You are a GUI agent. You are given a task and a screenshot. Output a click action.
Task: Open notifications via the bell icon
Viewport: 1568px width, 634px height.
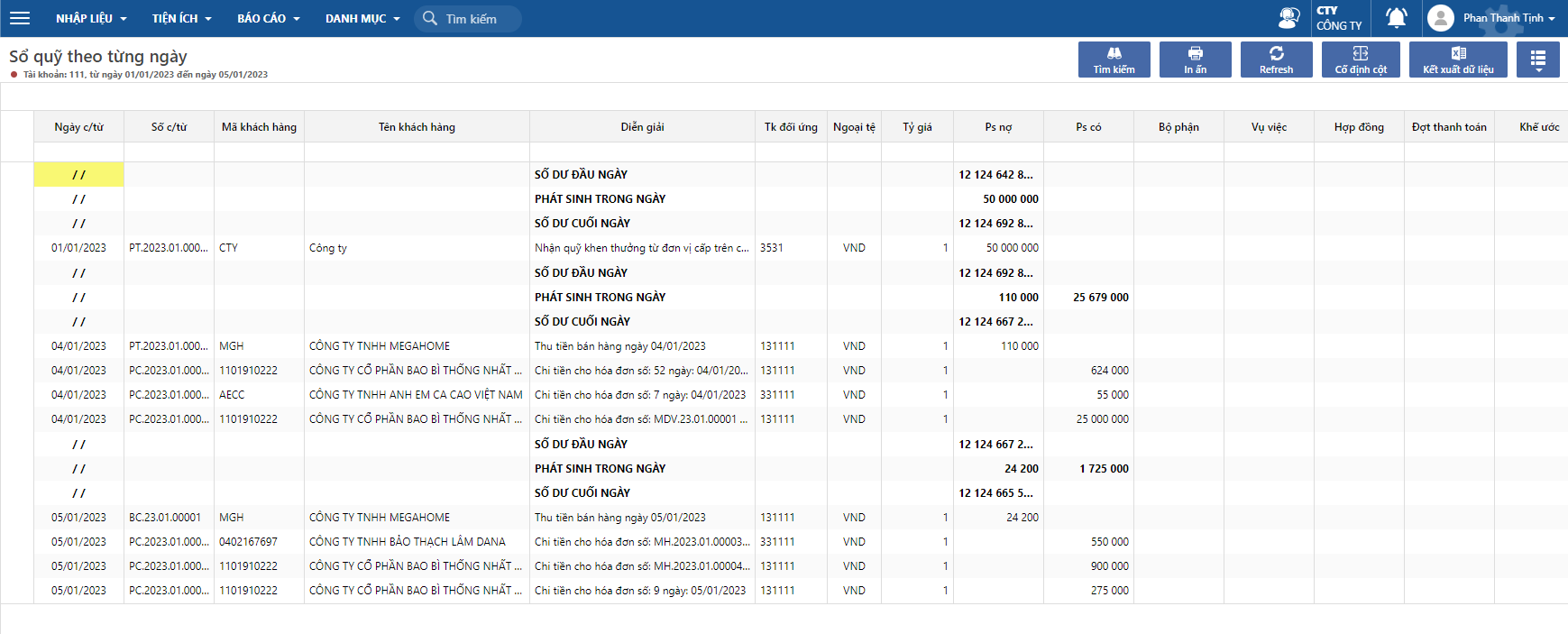(x=1396, y=18)
